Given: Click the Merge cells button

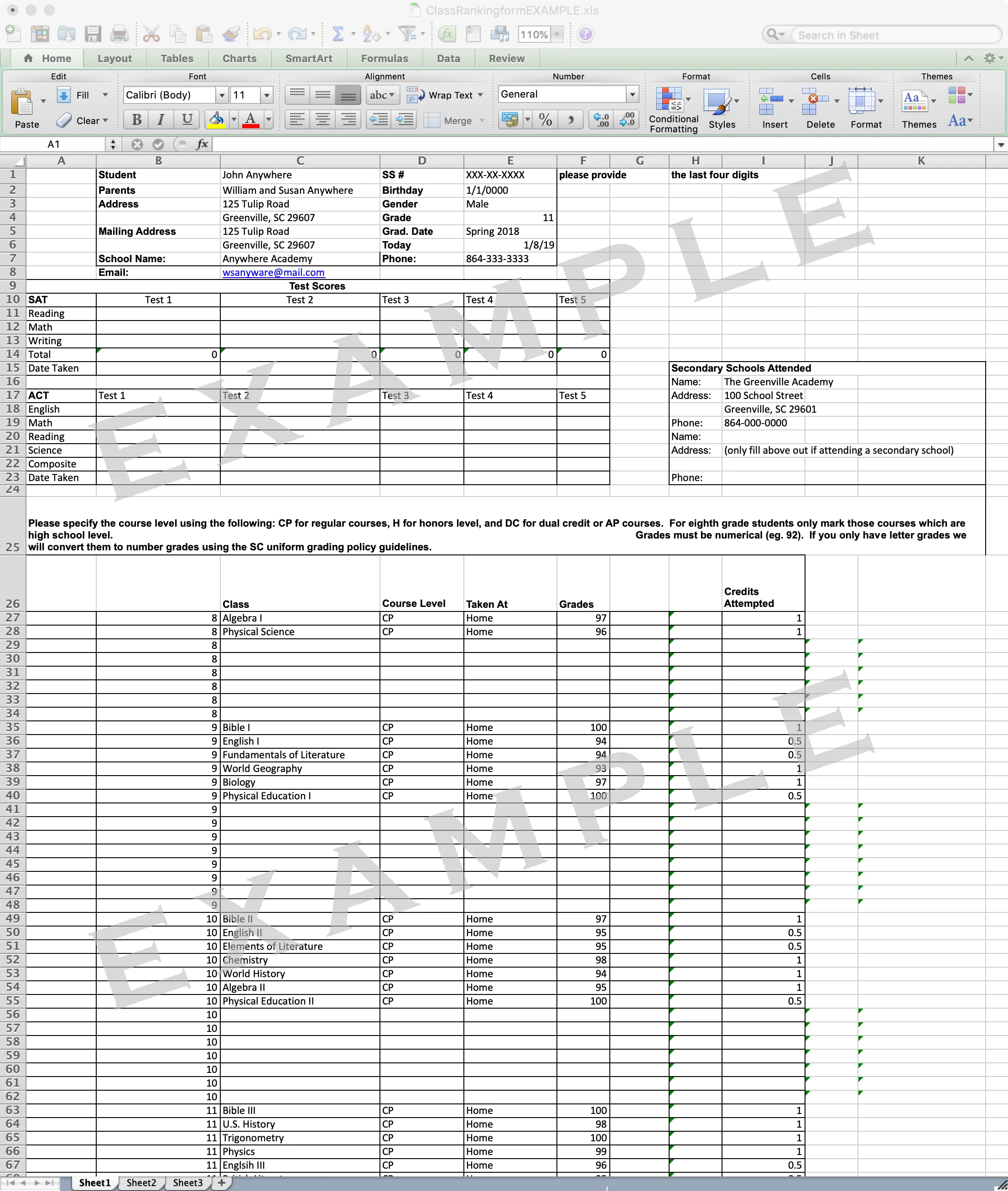Looking at the screenshot, I should pyautogui.click(x=454, y=120).
